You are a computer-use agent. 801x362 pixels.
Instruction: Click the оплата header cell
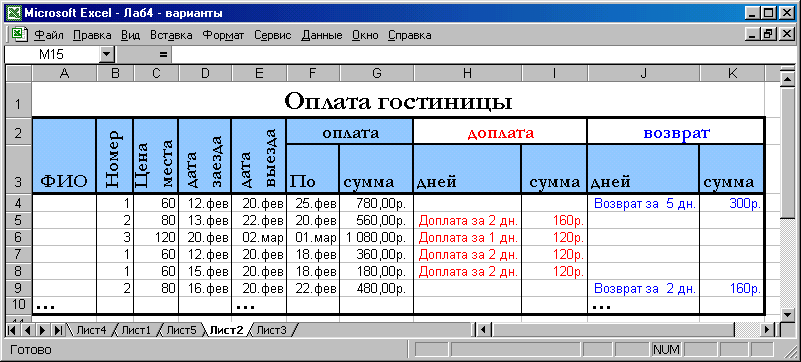[350, 132]
